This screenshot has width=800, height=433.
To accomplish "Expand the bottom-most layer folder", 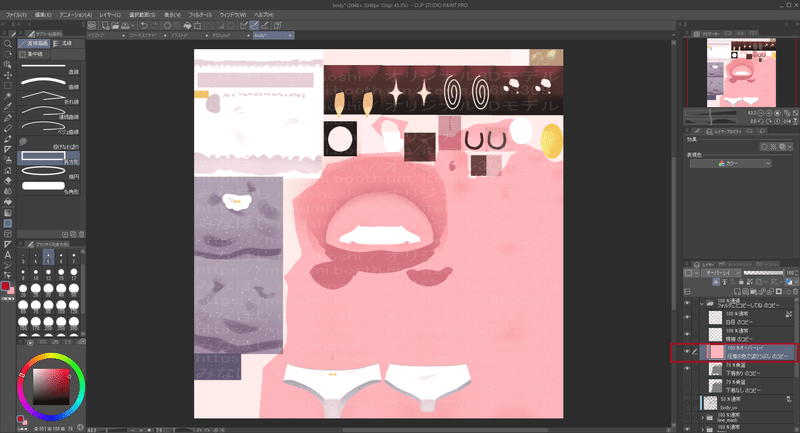I will tap(703, 429).
